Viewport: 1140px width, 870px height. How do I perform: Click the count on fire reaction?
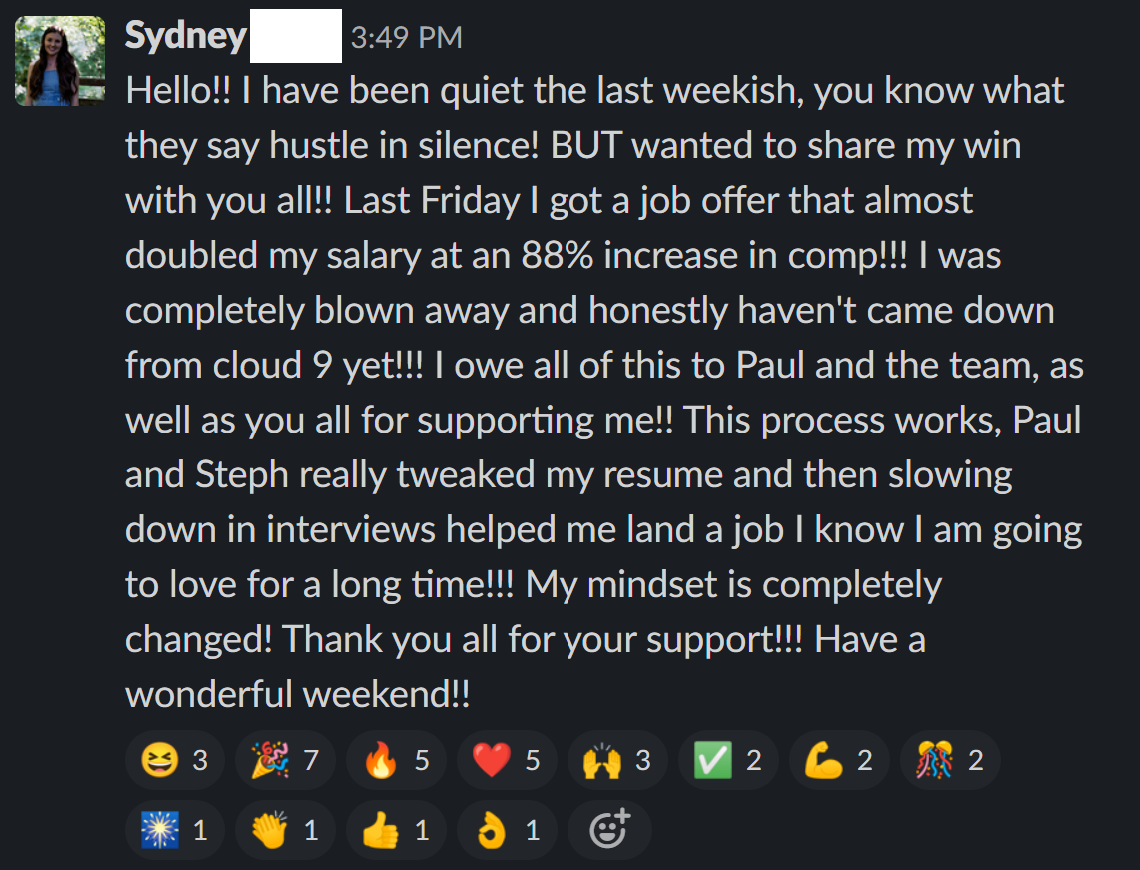[422, 761]
